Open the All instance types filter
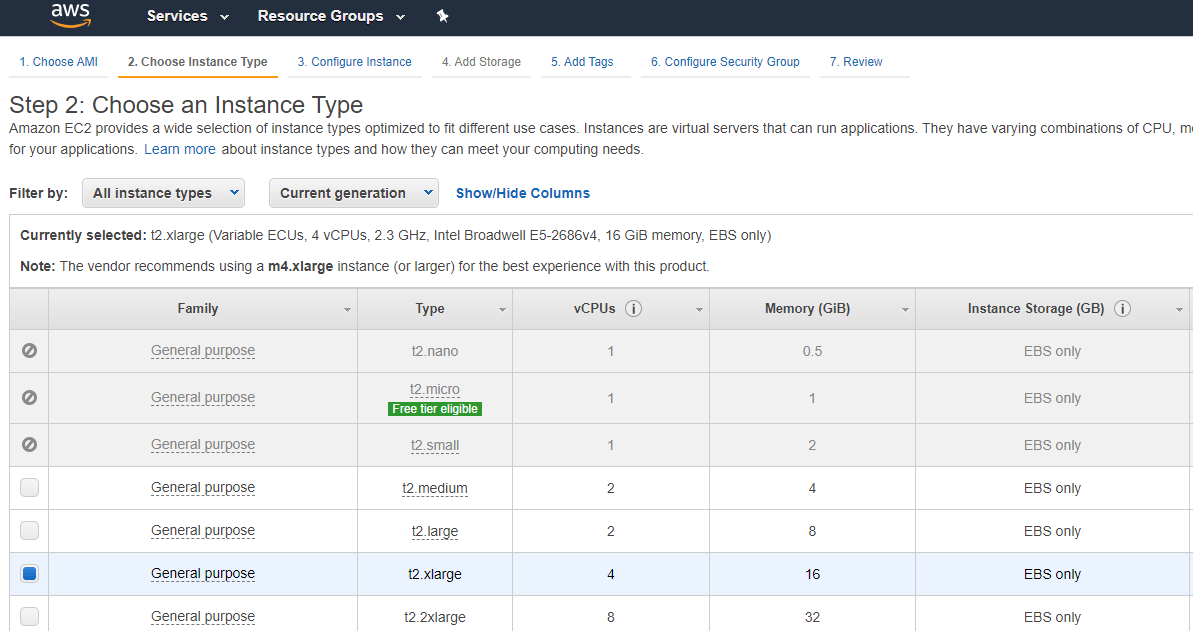Viewport: 1193px width, 631px height. tap(164, 193)
